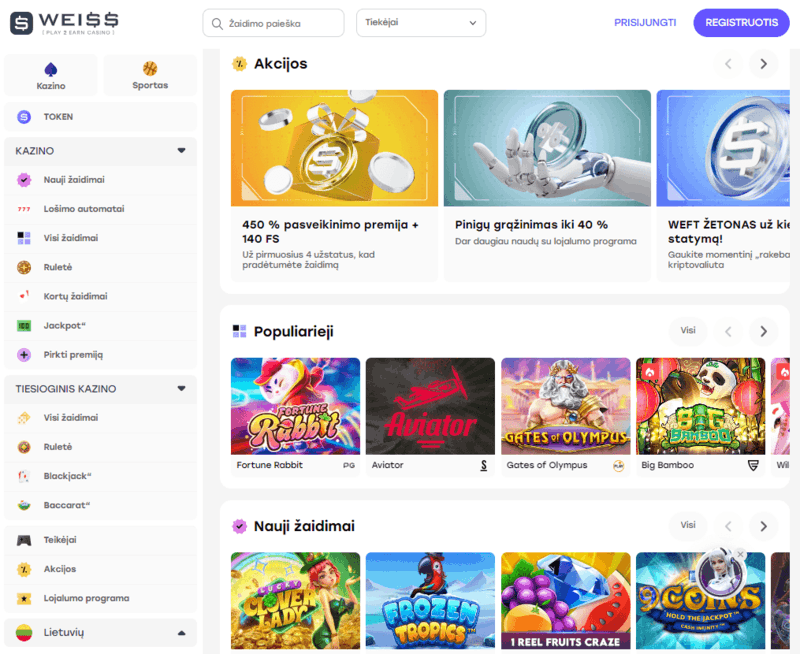Open Lojalumo programa in sidebar
The height and width of the screenshot is (654, 800).
click(100, 598)
